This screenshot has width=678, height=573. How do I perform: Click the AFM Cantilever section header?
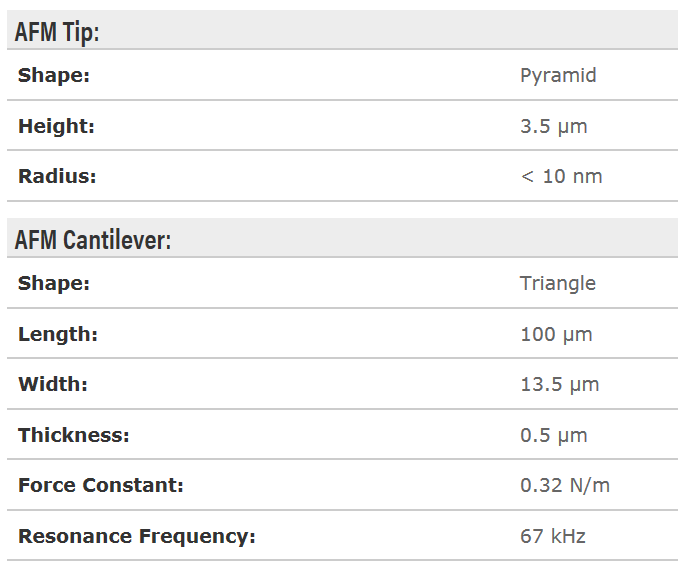coord(93,240)
